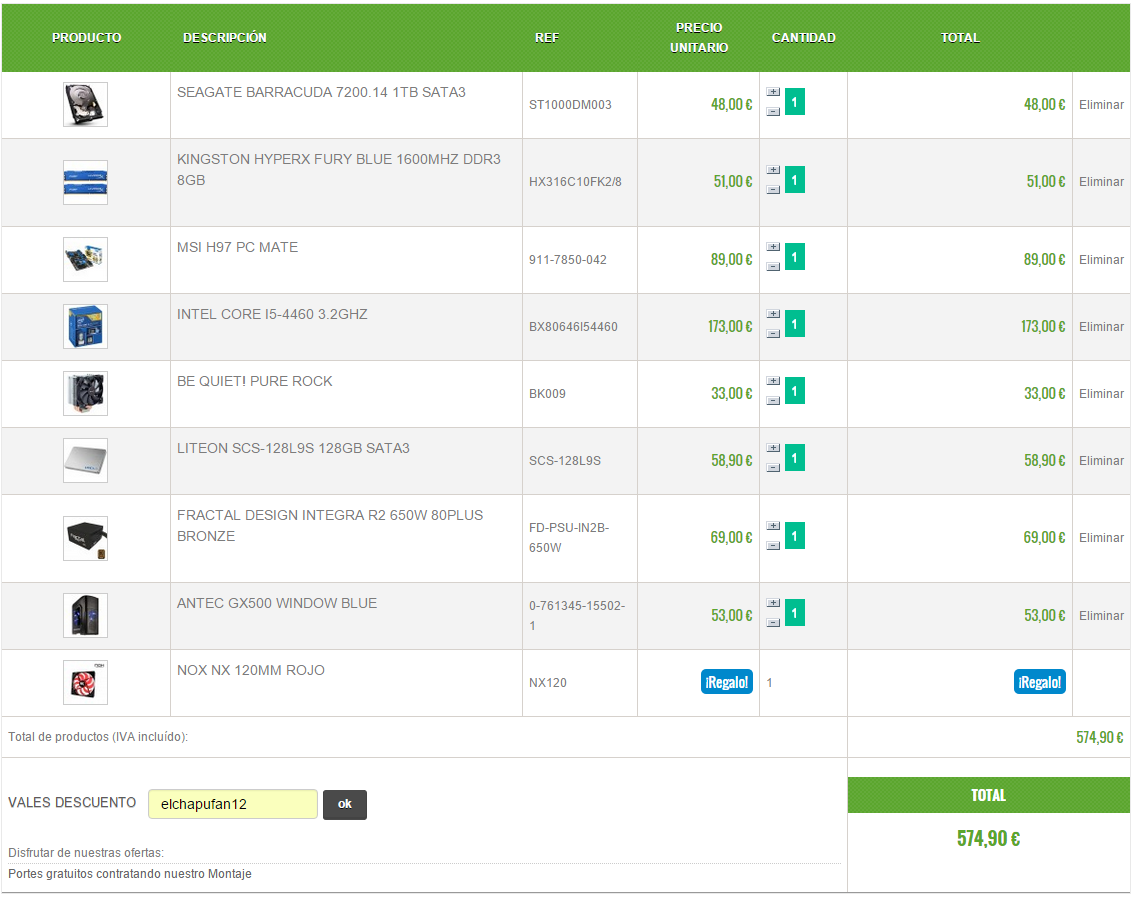The height and width of the screenshot is (897, 1136).
Task: Click quantity box for Liteon SCS-128L9S
Action: [x=795, y=458]
